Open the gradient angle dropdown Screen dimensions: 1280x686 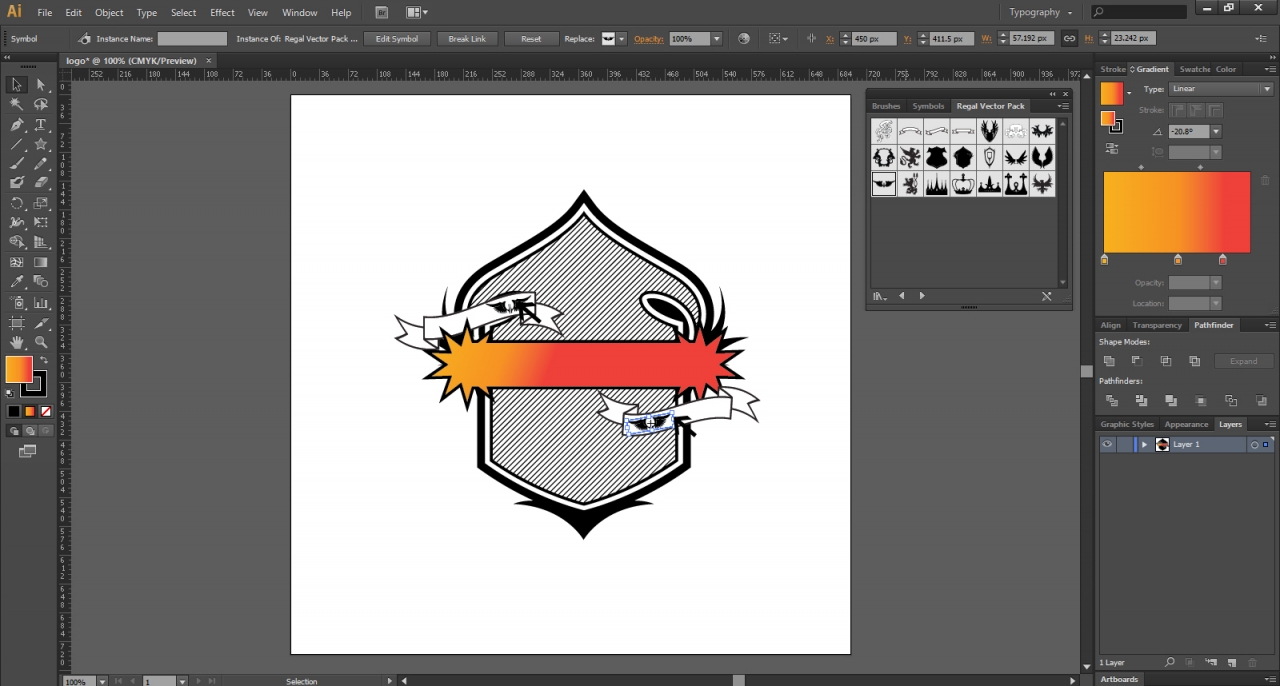[x=1216, y=132]
